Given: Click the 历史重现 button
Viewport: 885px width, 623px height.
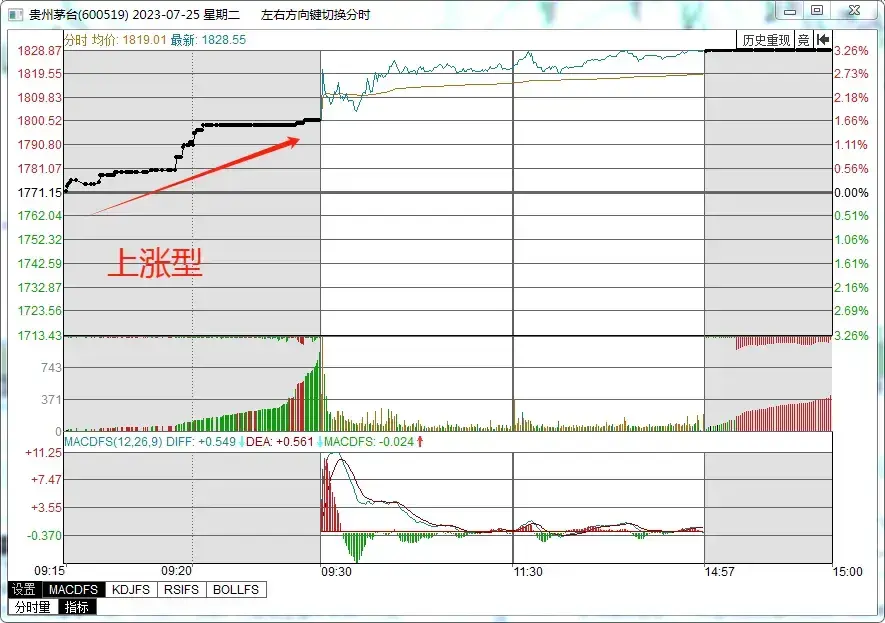Looking at the screenshot, I should point(766,40).
